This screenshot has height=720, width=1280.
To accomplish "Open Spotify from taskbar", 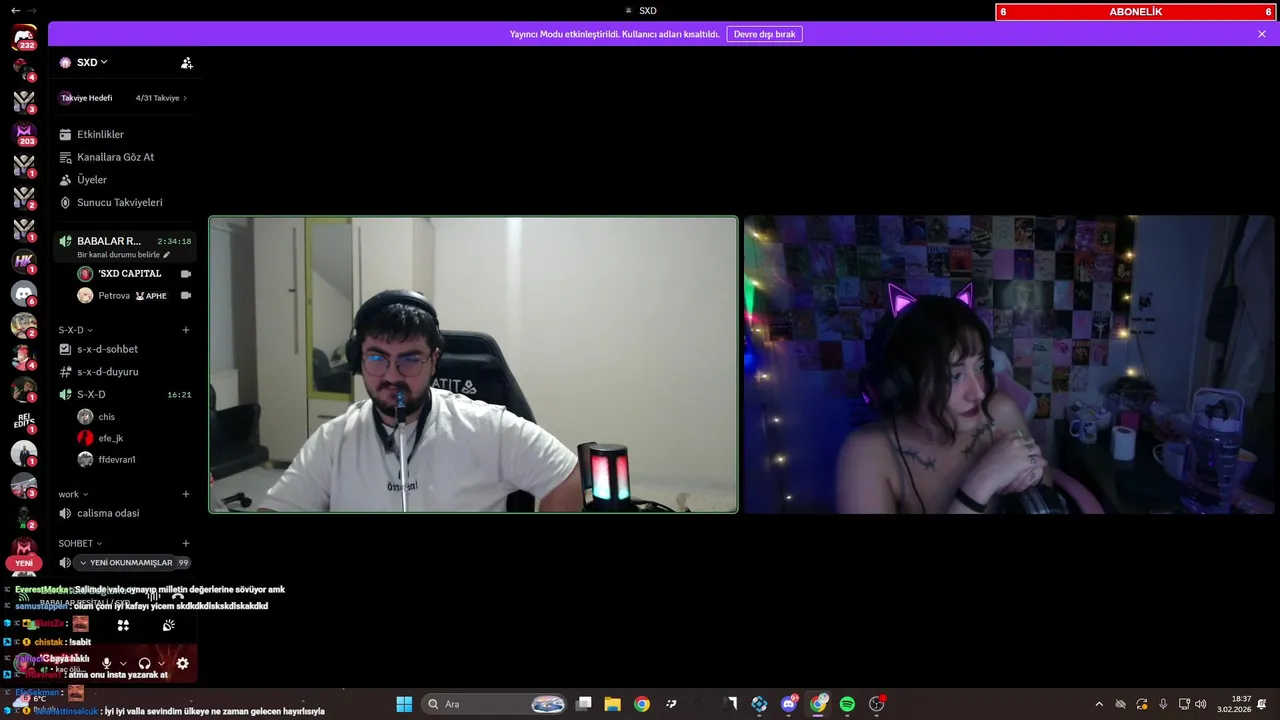I will coord(848,704).
